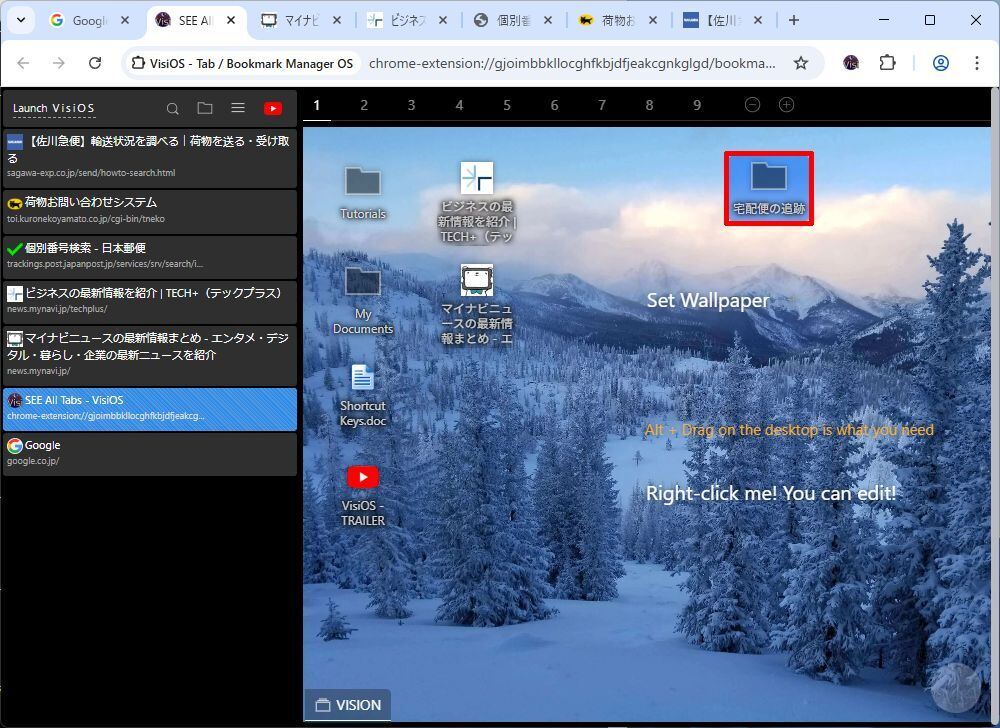Select the 宅配便の追跡 folder on desktop
Viewport: 1000px width, 728px height.
[768, 188]
